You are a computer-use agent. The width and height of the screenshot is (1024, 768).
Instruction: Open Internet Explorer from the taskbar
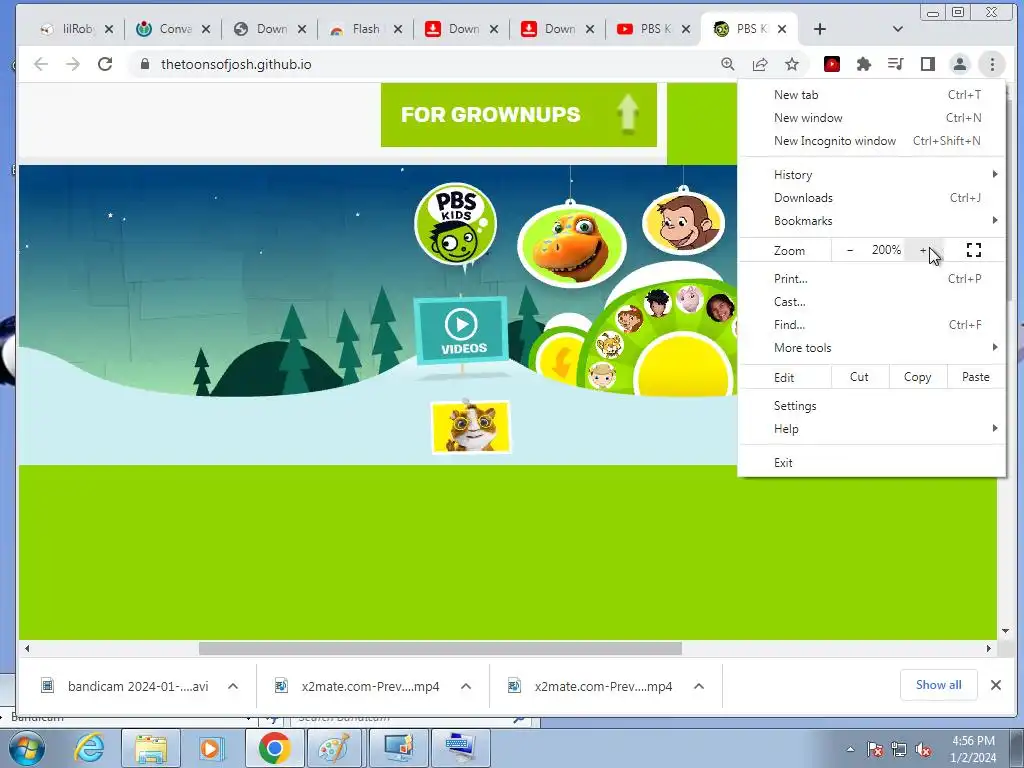[x=89, y=748]
